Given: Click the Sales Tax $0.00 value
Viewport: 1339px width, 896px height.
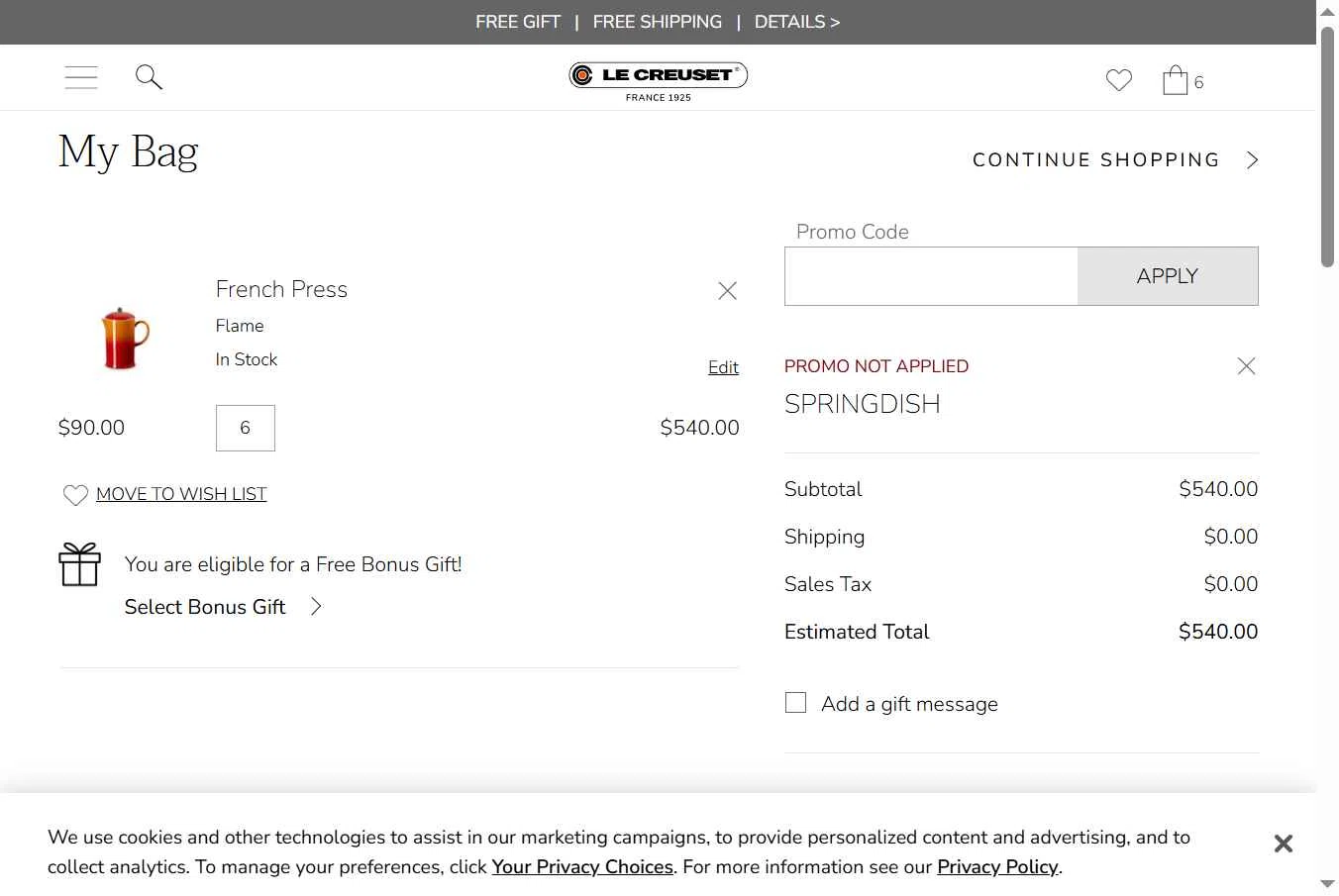Looking at the screenshot, I should click(x=1231, y=584).
